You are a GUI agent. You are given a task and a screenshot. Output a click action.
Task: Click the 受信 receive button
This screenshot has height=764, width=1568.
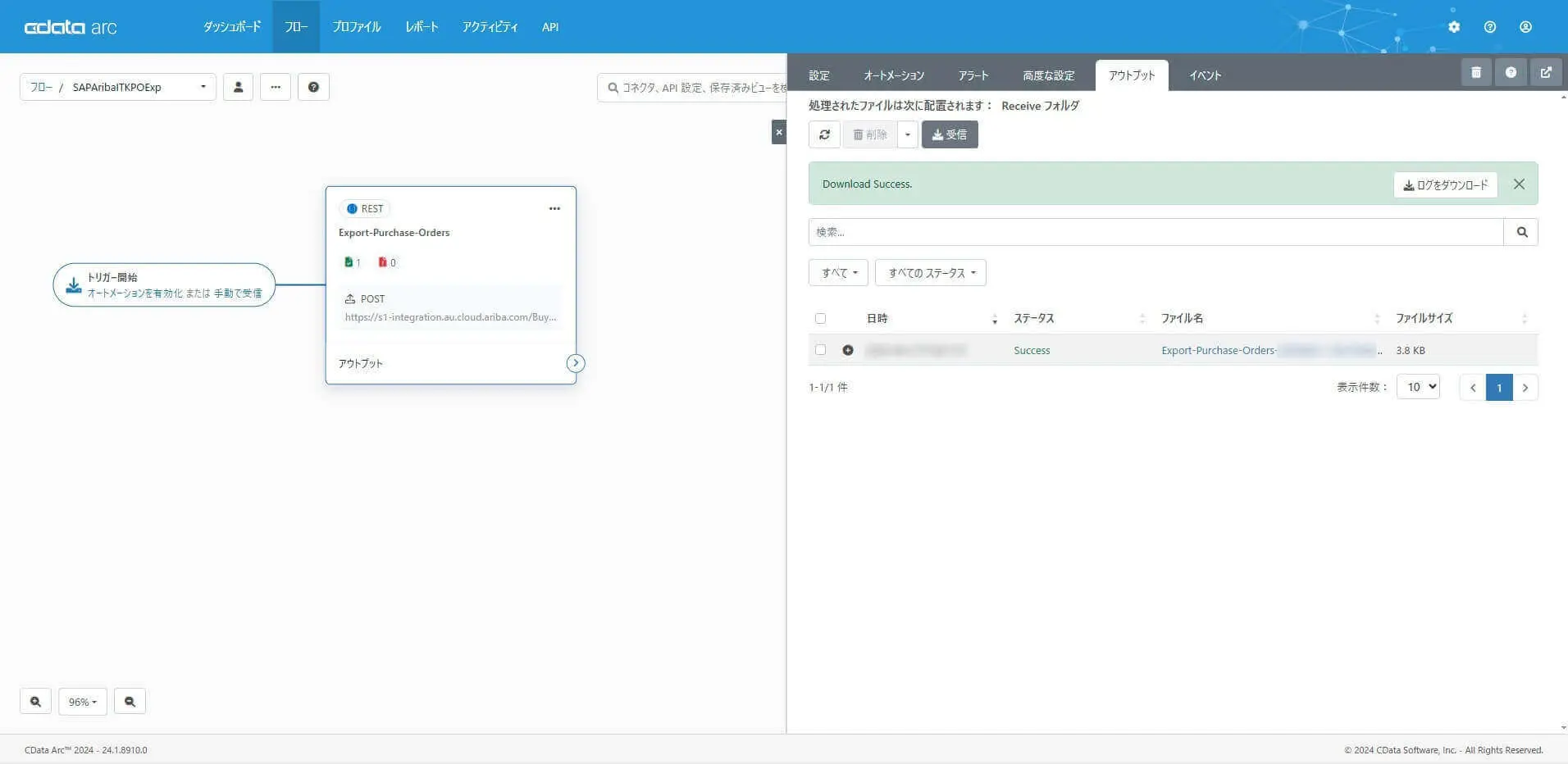[950, 134]
